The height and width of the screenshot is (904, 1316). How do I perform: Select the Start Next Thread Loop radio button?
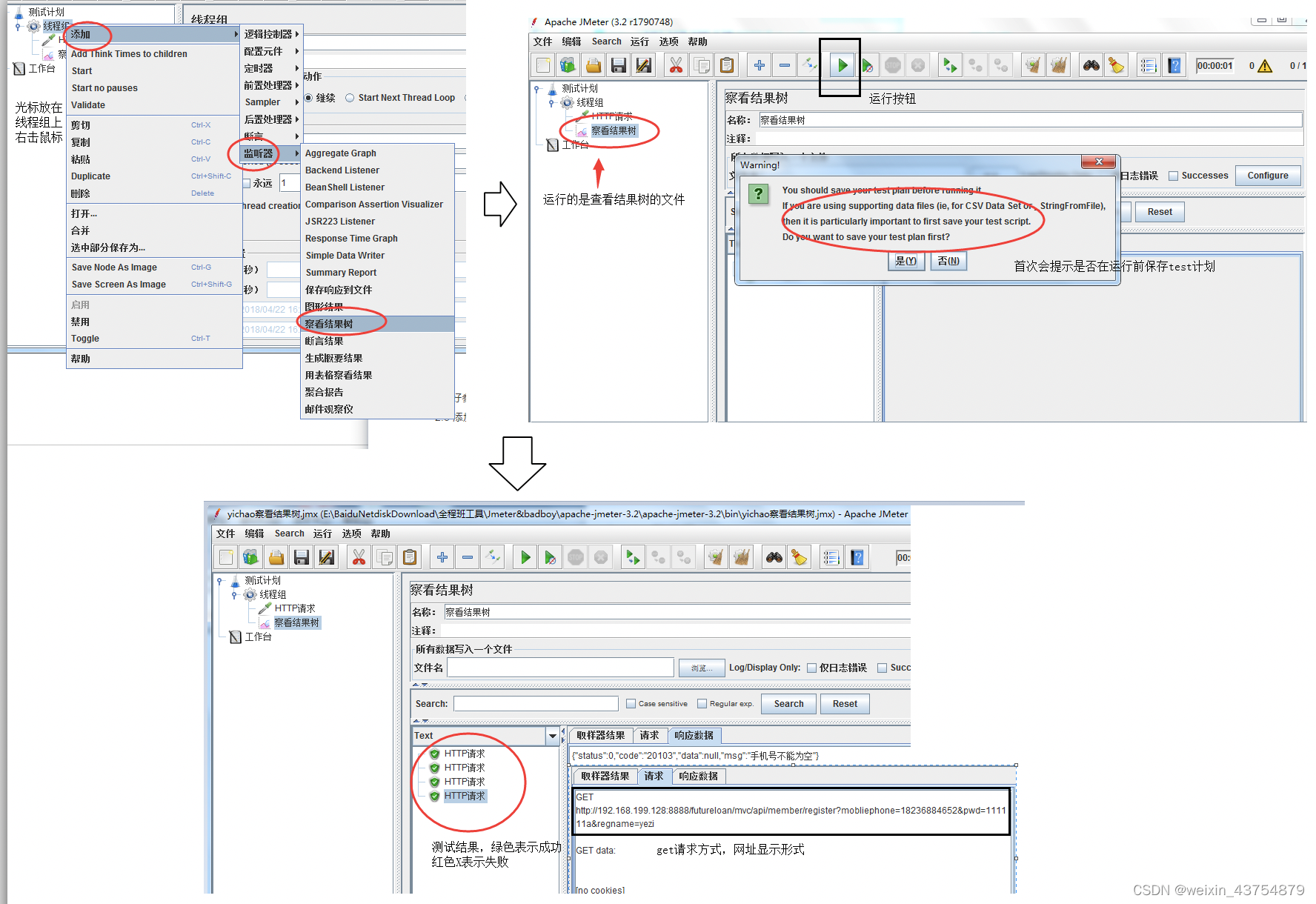[x=350, y=98]
